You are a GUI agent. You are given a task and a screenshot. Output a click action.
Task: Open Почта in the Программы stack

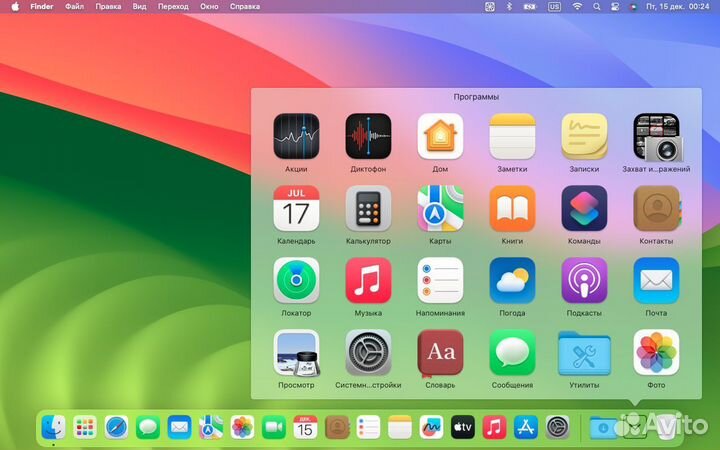[x=656, y=281]
